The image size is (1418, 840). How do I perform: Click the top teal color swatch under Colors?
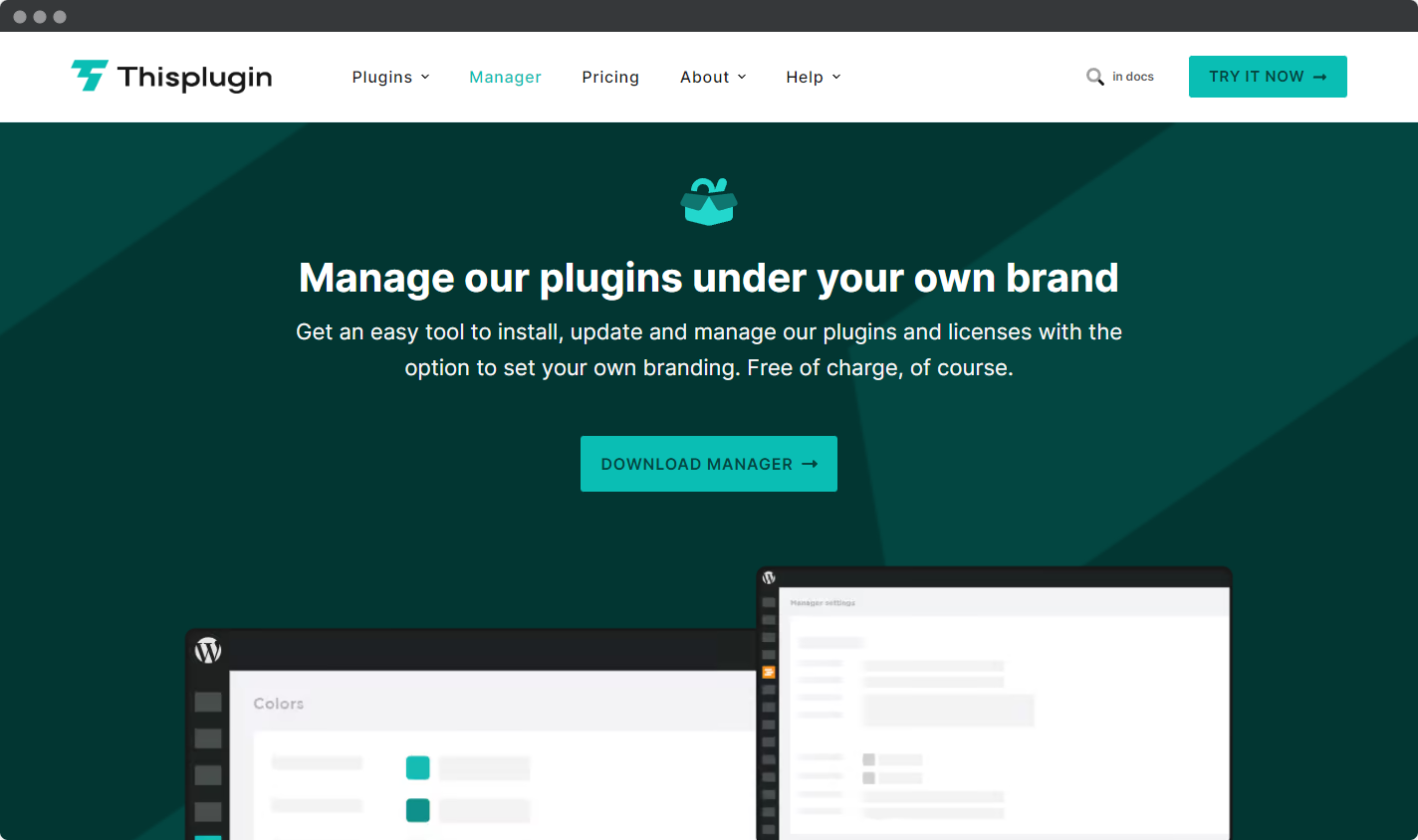pos(417,767)
